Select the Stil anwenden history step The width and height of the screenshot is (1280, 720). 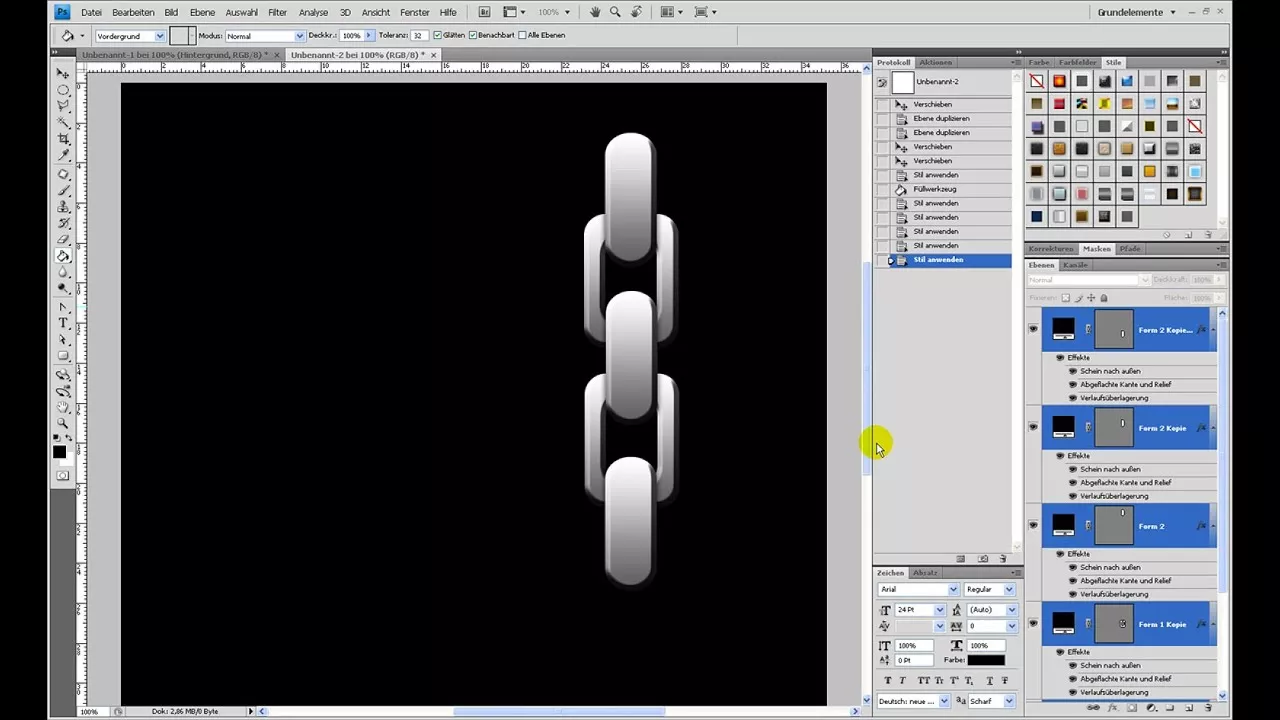coord(938,259)
